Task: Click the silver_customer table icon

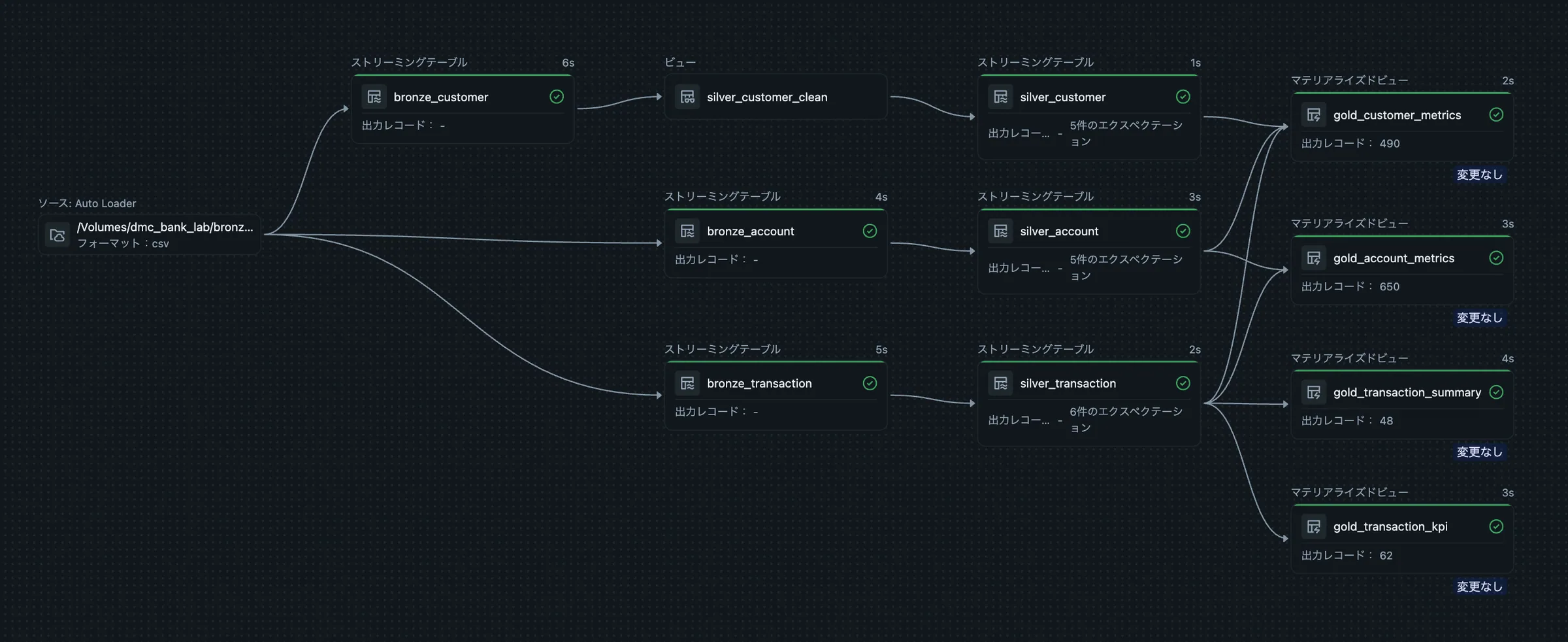Action: click(1000, 97)
